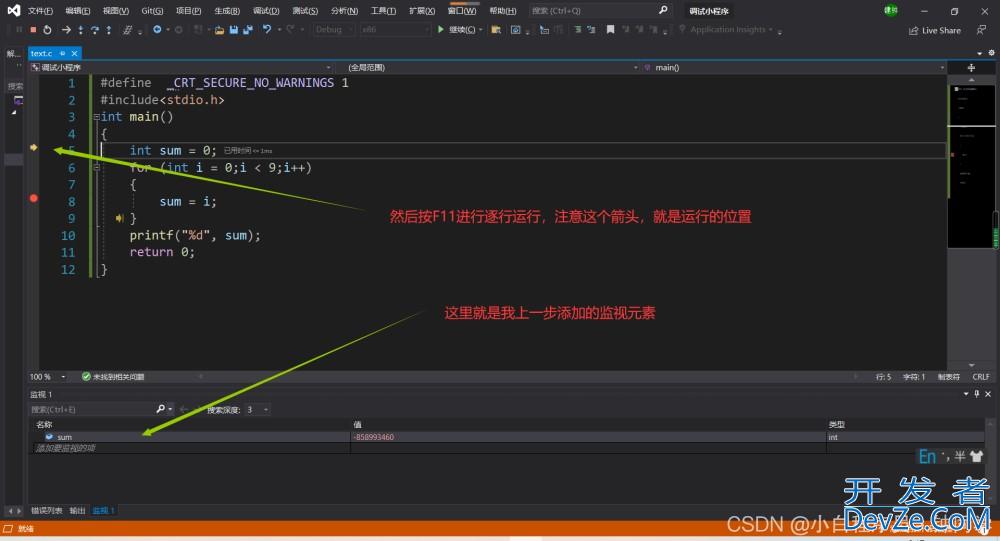The image size is (1000, 541).
Task: Open the 调试(D) menu
Action: (x=266, y=11)
